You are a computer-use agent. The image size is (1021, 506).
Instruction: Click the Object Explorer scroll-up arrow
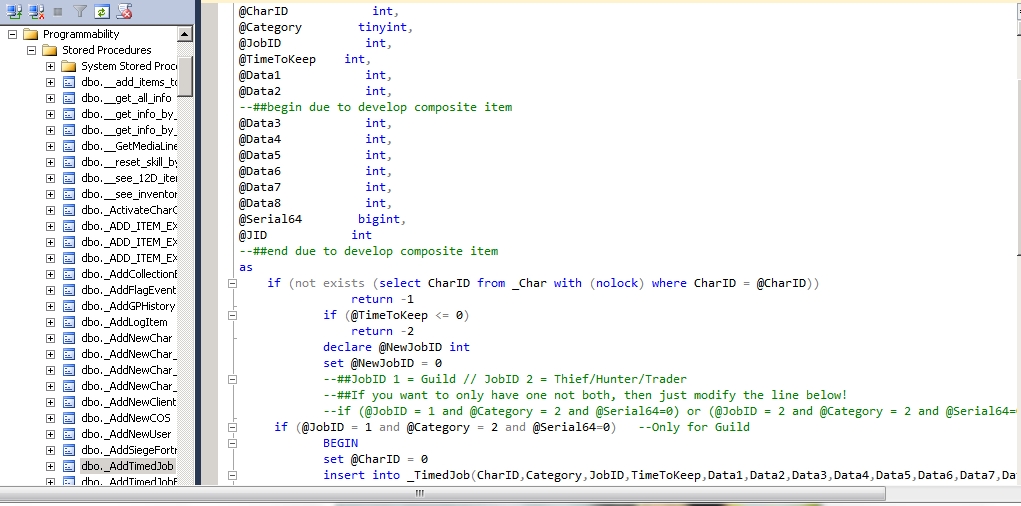tap(185, 35)
